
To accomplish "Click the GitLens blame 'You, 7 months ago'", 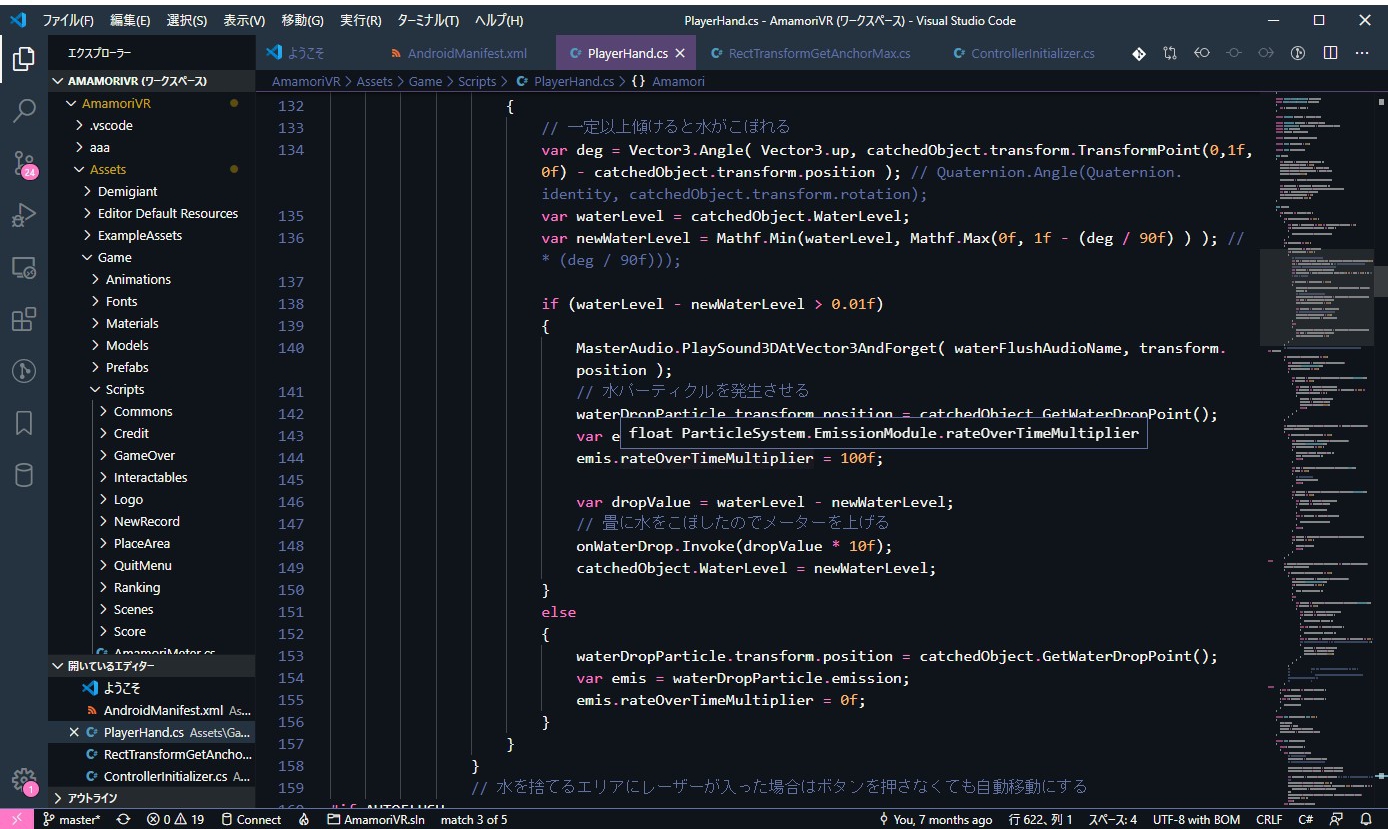I will click(x=936, y=819).
